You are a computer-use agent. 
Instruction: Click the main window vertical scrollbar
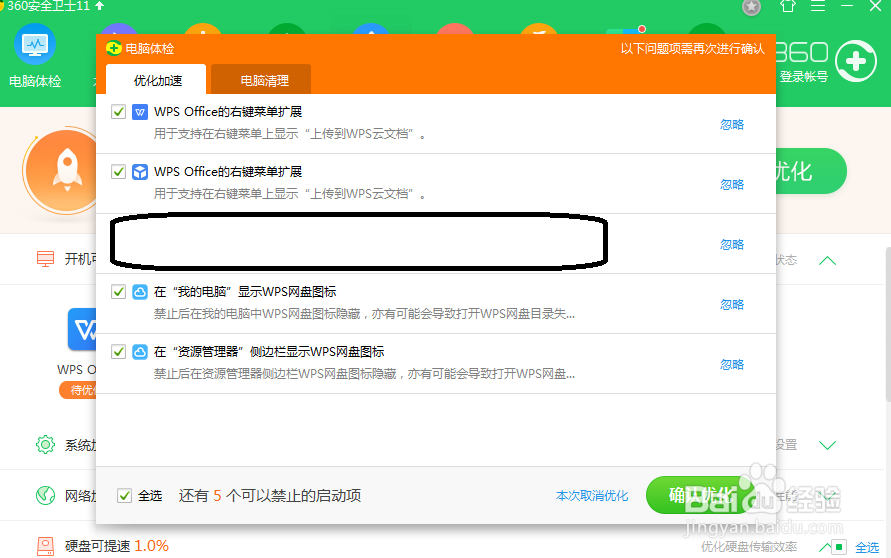click(888, 324)
